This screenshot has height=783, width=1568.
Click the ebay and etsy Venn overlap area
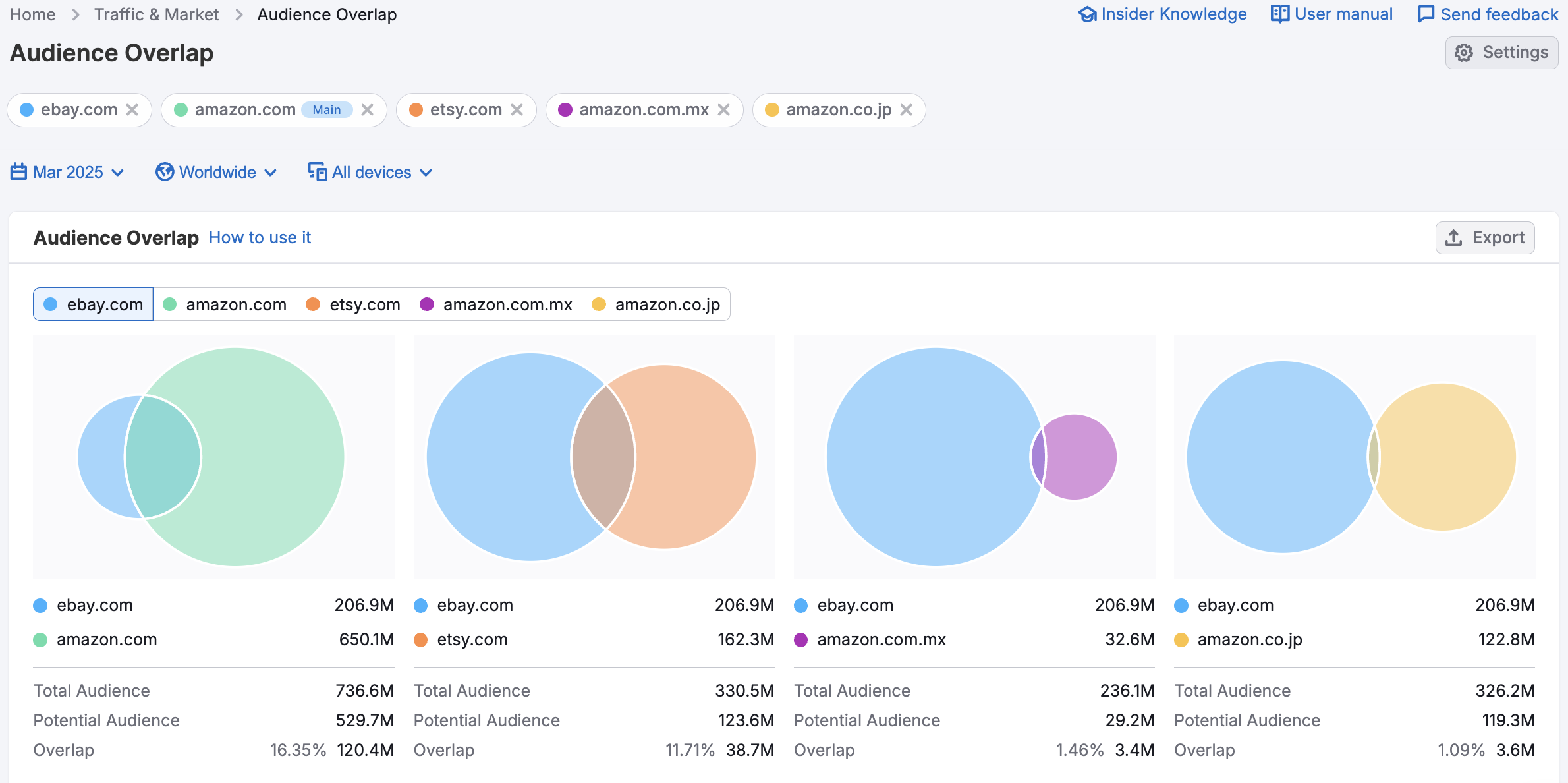(603, 457)
